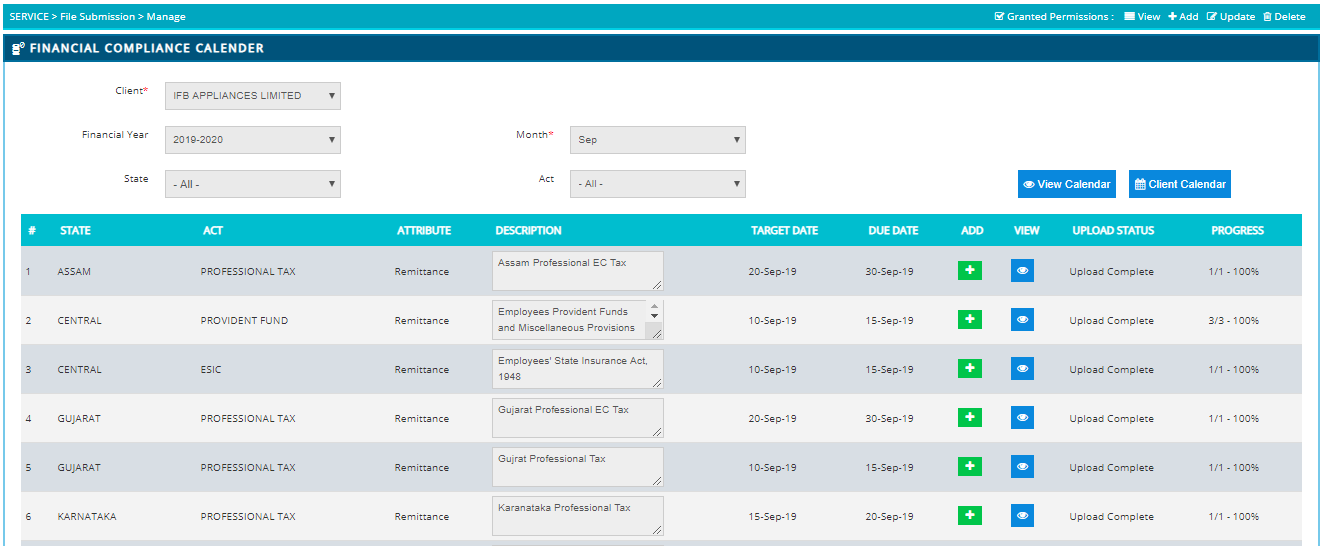The width and height of the screenshot is (1325, 546).
Task: Add a file for the ESIC row
Action: click(x=969, y=369)
